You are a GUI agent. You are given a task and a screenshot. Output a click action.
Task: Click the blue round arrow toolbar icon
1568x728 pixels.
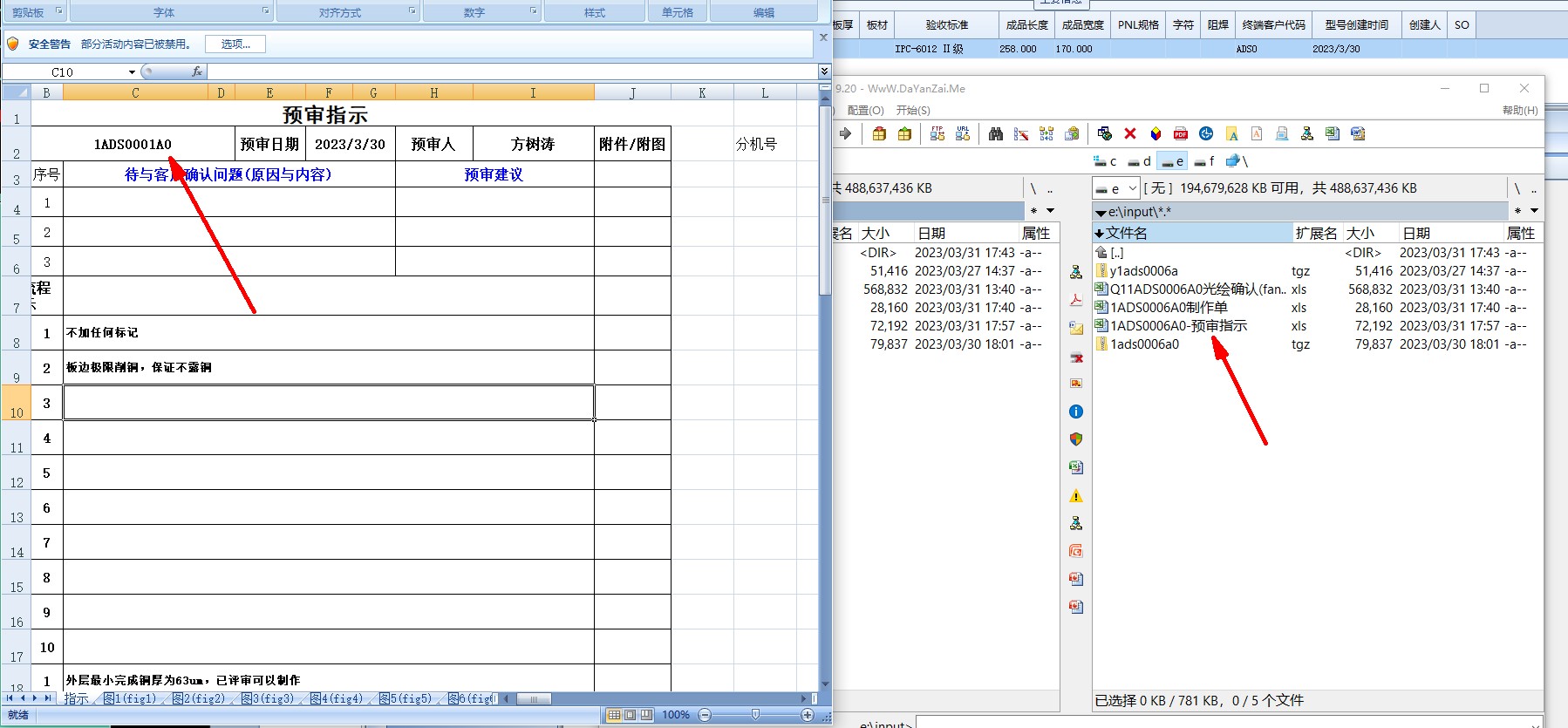1206,133
